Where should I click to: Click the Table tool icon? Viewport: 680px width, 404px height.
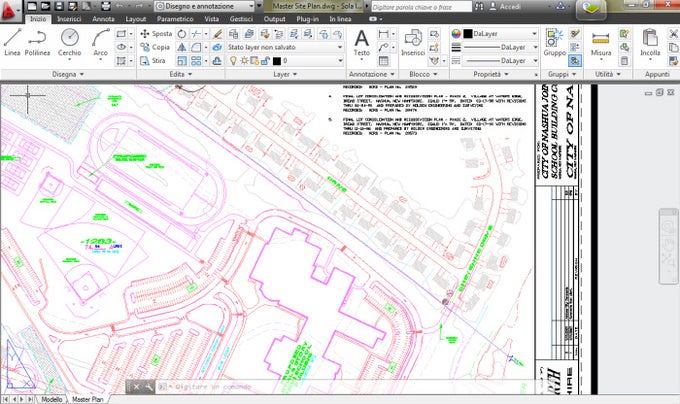(x=383, y=61)
